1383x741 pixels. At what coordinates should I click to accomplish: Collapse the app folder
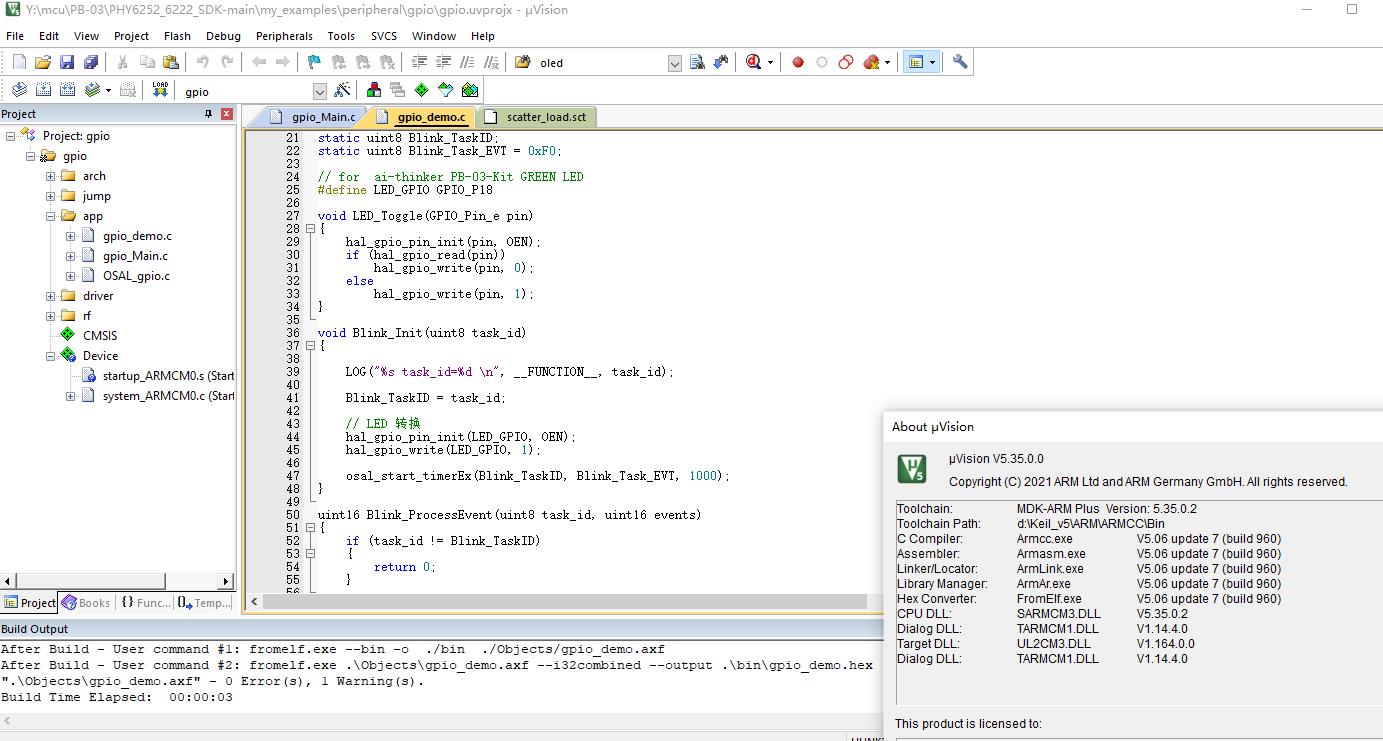(x=50, y=216)
